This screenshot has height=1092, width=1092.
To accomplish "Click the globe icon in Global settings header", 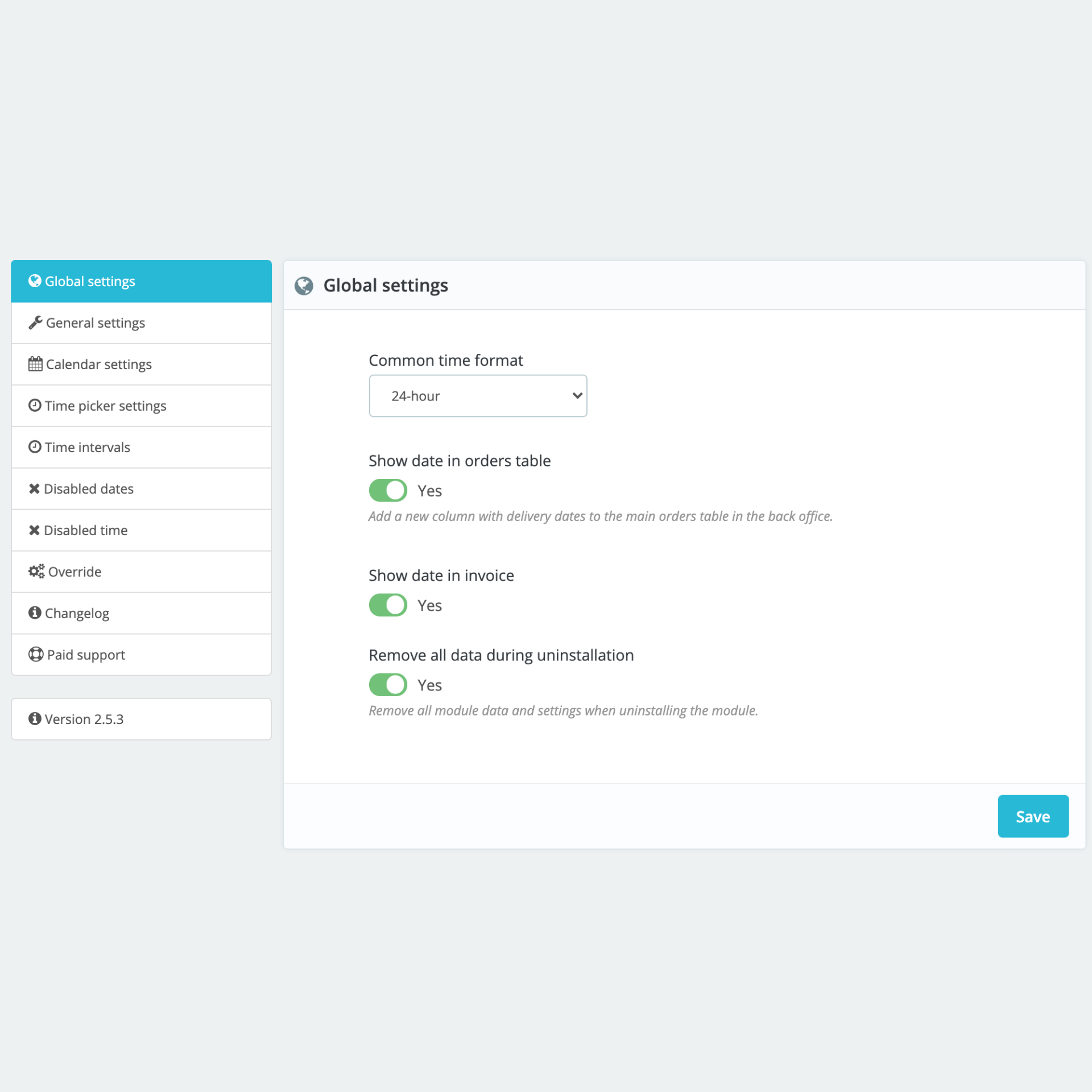I will 304,286.
